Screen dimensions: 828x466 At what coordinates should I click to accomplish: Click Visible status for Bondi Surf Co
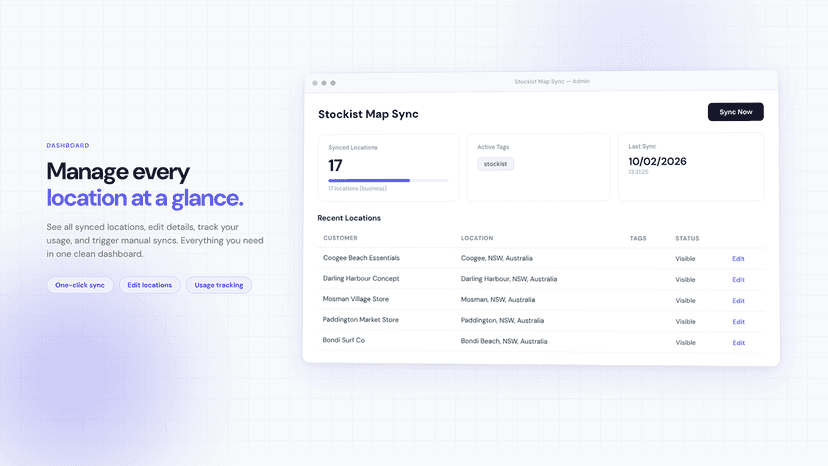(x=685, y=343)
